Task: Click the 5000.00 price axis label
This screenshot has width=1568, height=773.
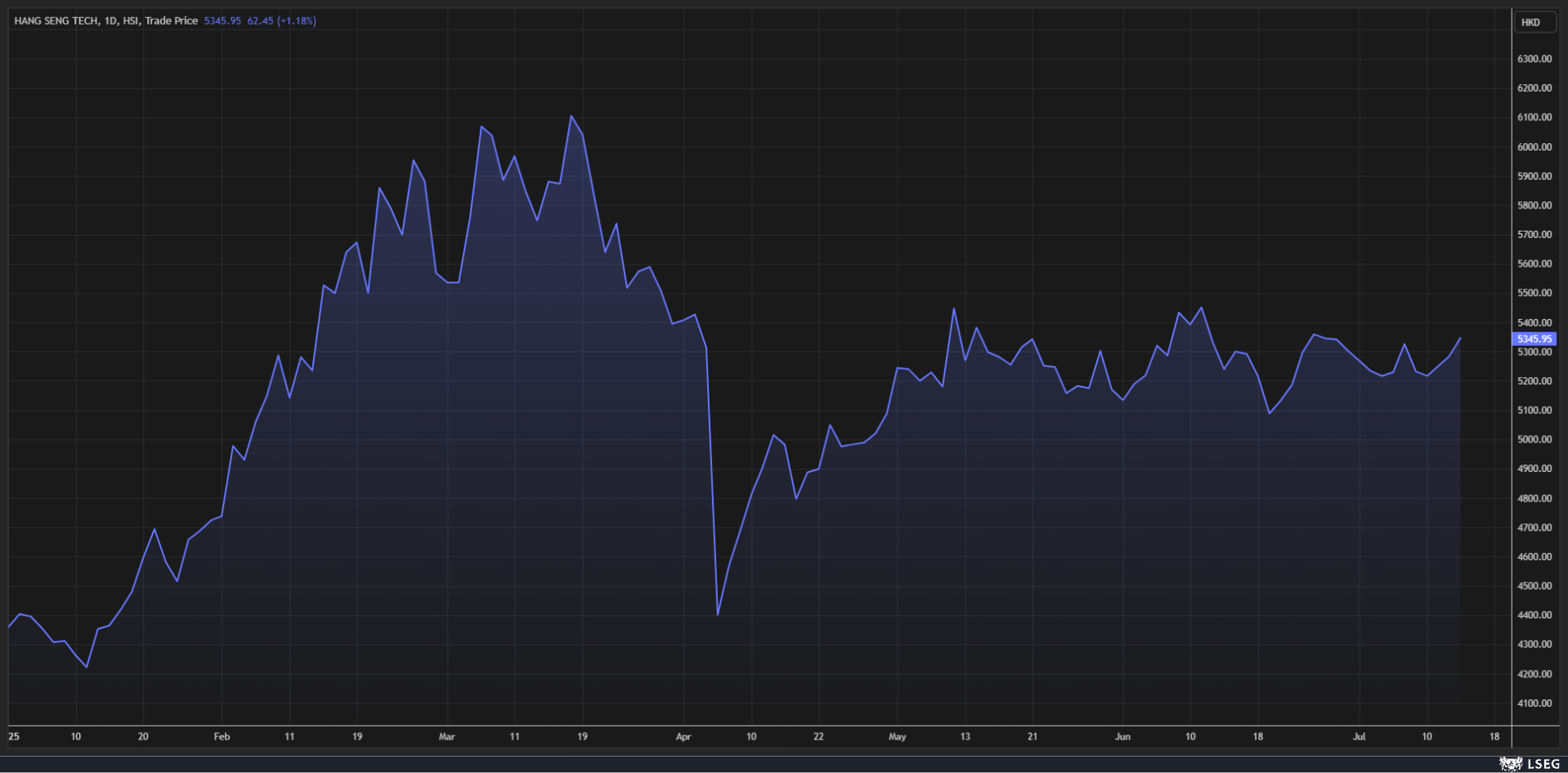Action: coord(1534,439)
